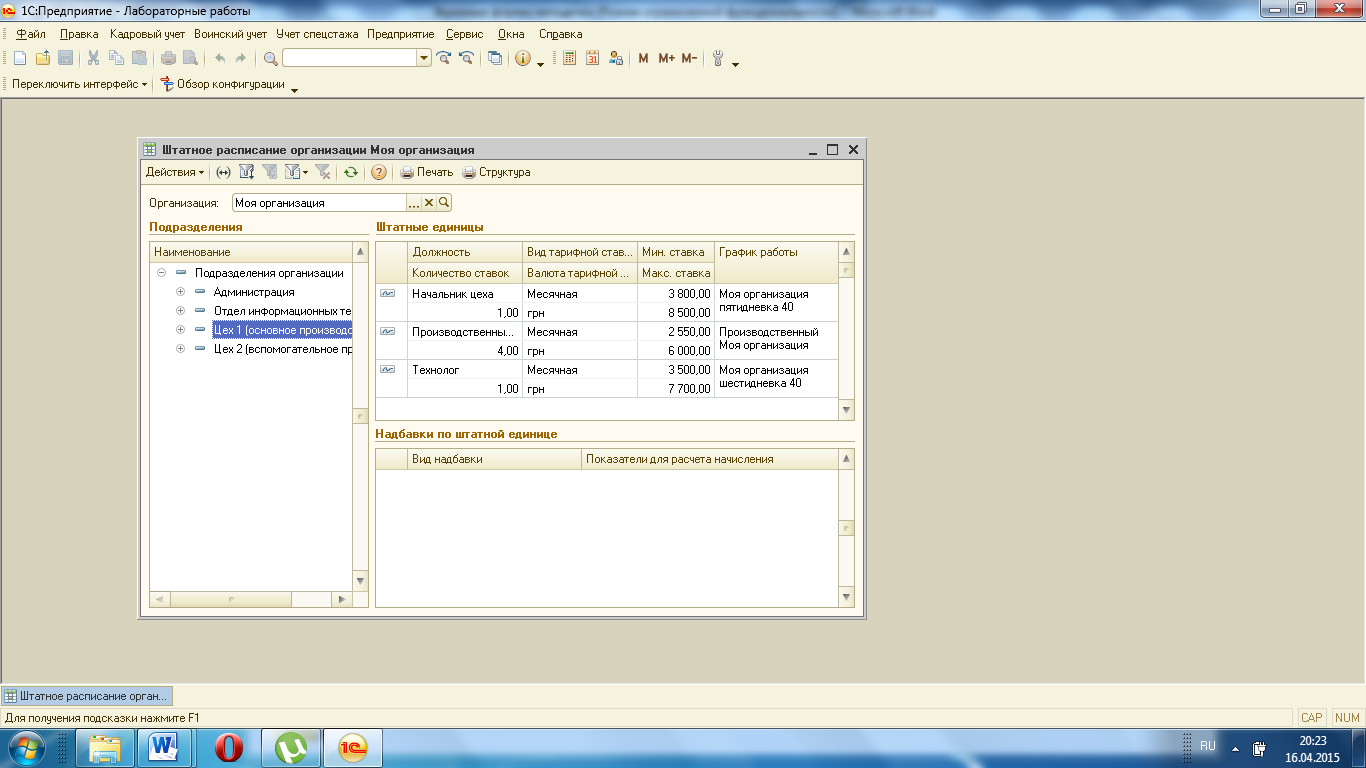
Task: Click the Вид надбавки column header
Action: tap(494, 459)
